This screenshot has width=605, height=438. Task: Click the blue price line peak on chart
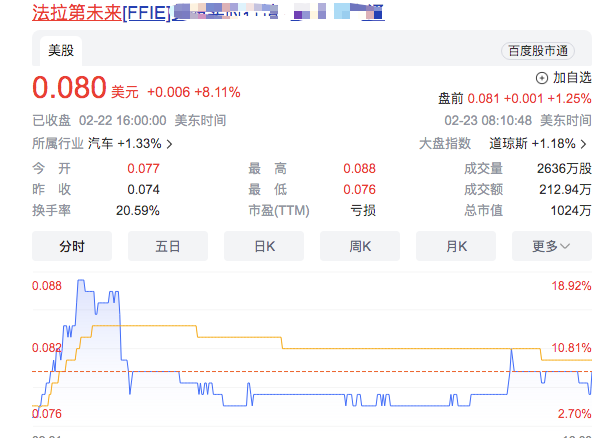click(81, 281)
